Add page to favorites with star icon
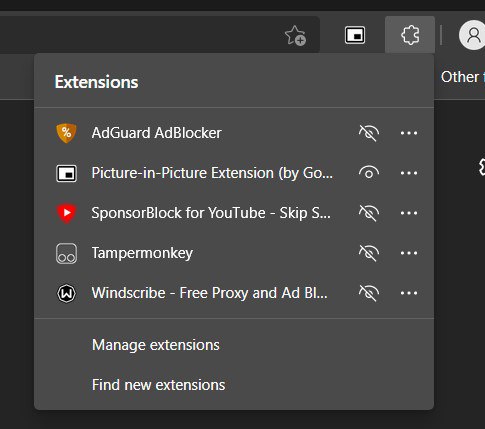Screen dimensions: 485x429 pos(295,35)
